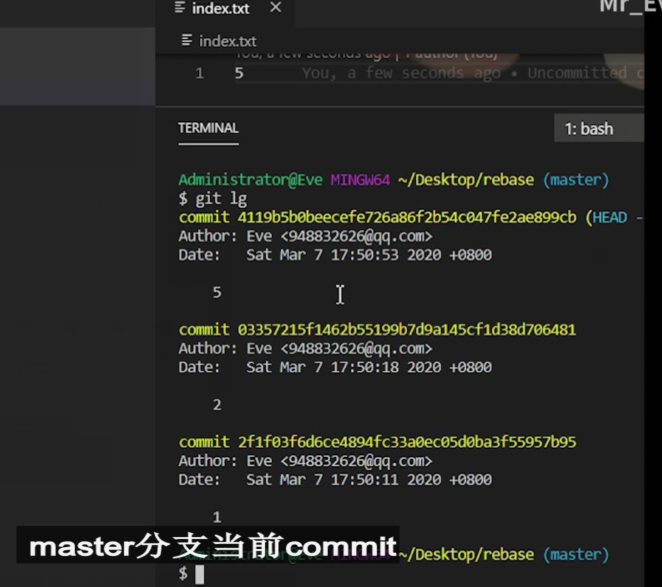Click the 'You, a few seconds ago' blame annotation
Viewport: 662px width, 587px height.
(x=401, y=73)
